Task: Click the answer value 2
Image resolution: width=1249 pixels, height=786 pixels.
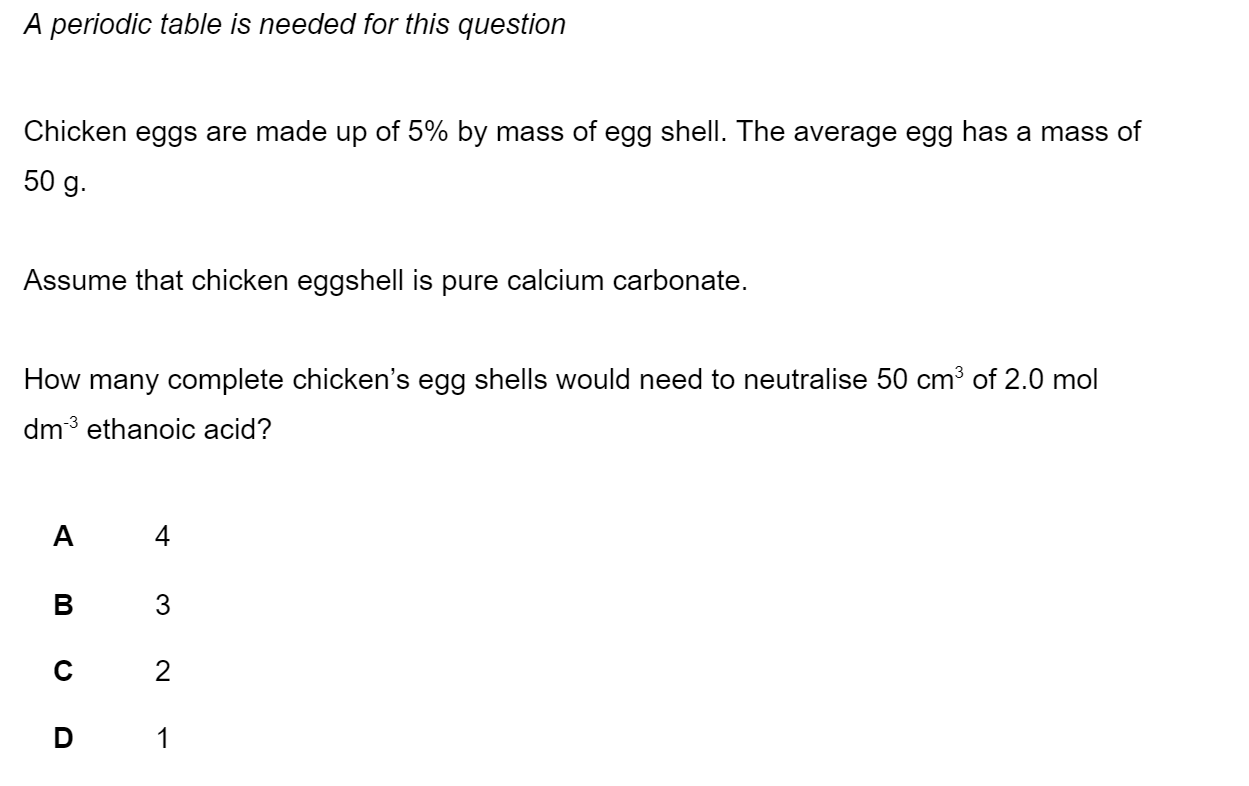Action: (163, 672)
